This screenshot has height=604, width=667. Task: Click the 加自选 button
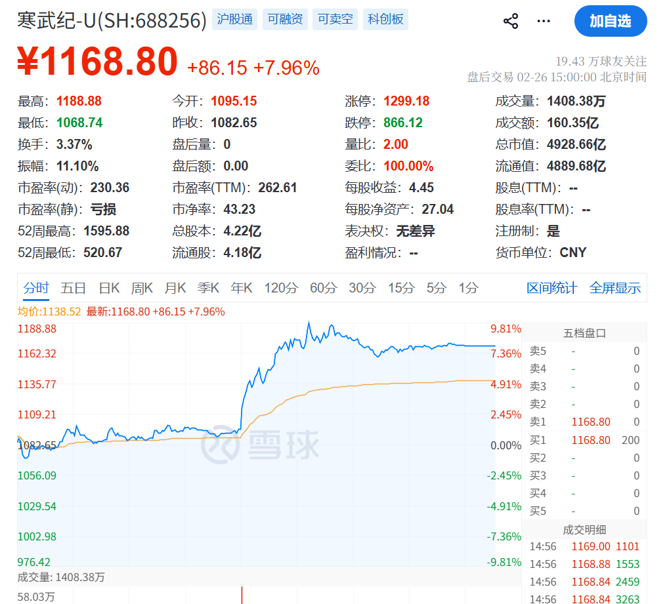(610, 21)
